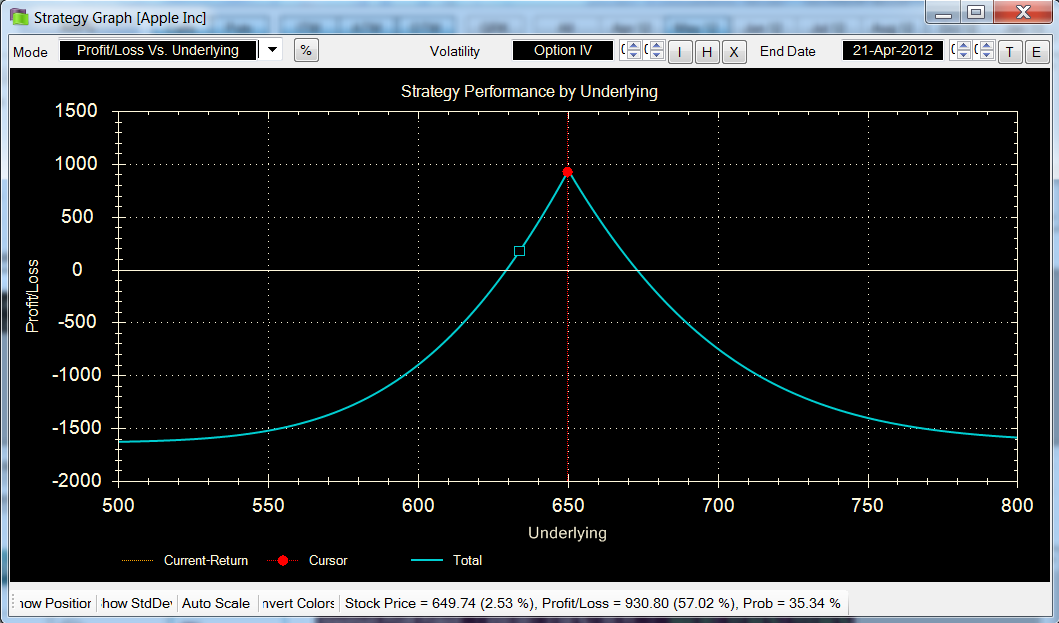This screenshot has width=1059, height=623.
Task: Click the I volatility button
Action: click(x=679, y=52)
